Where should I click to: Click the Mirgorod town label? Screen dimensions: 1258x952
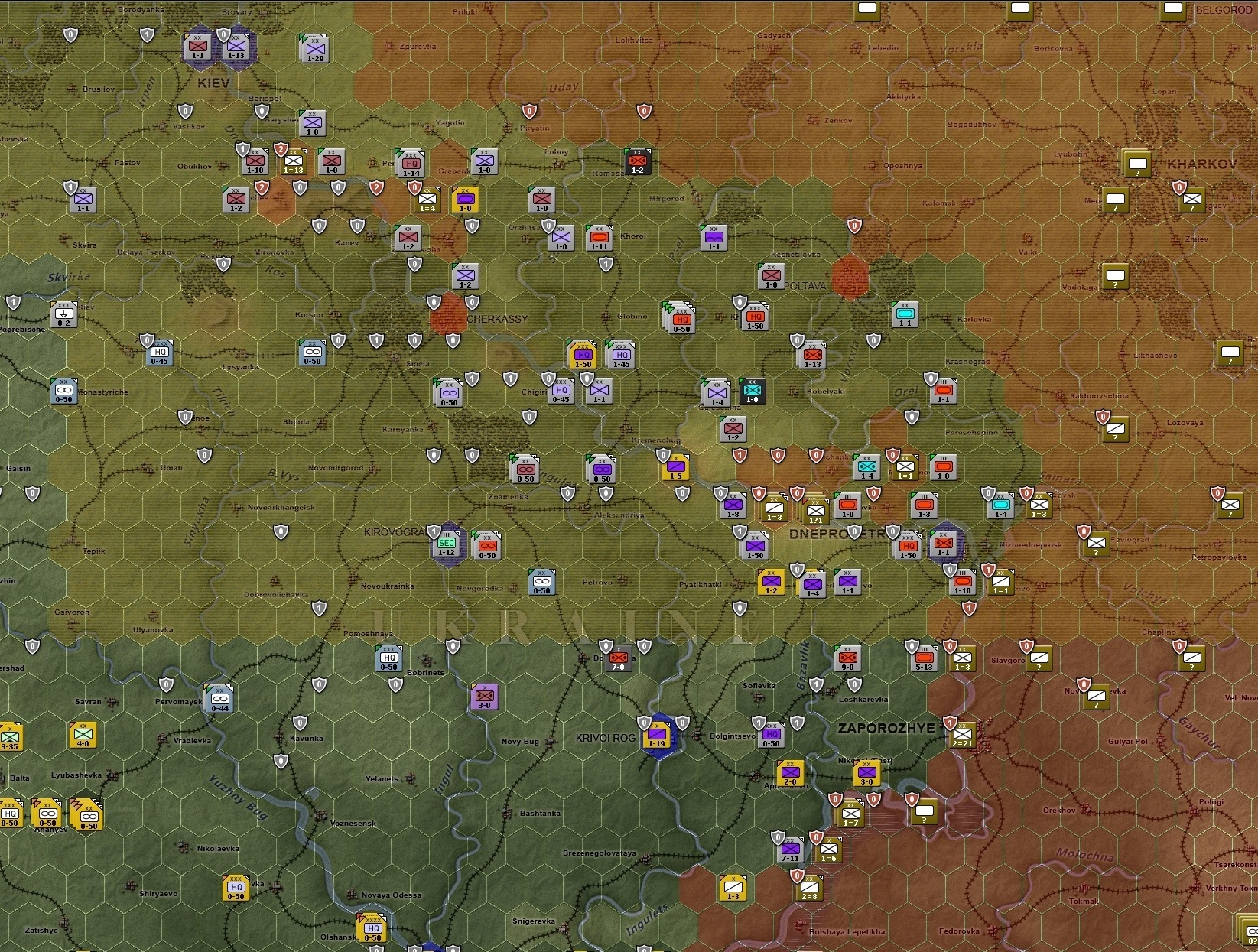point(666,199)
